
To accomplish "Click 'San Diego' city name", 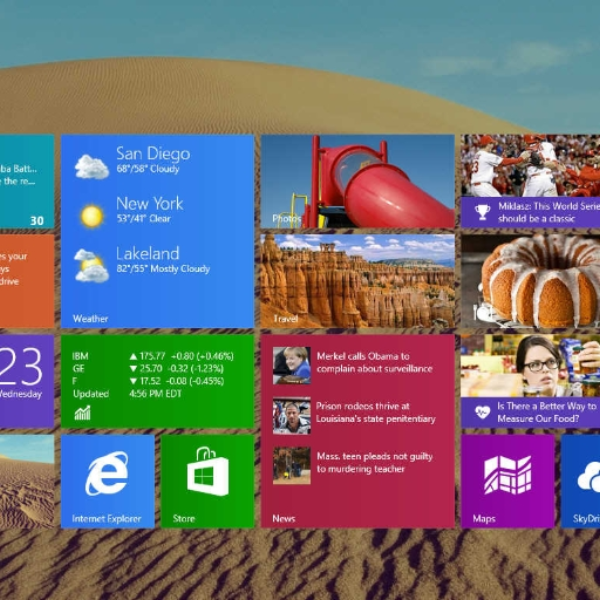I will click(153, 153).
